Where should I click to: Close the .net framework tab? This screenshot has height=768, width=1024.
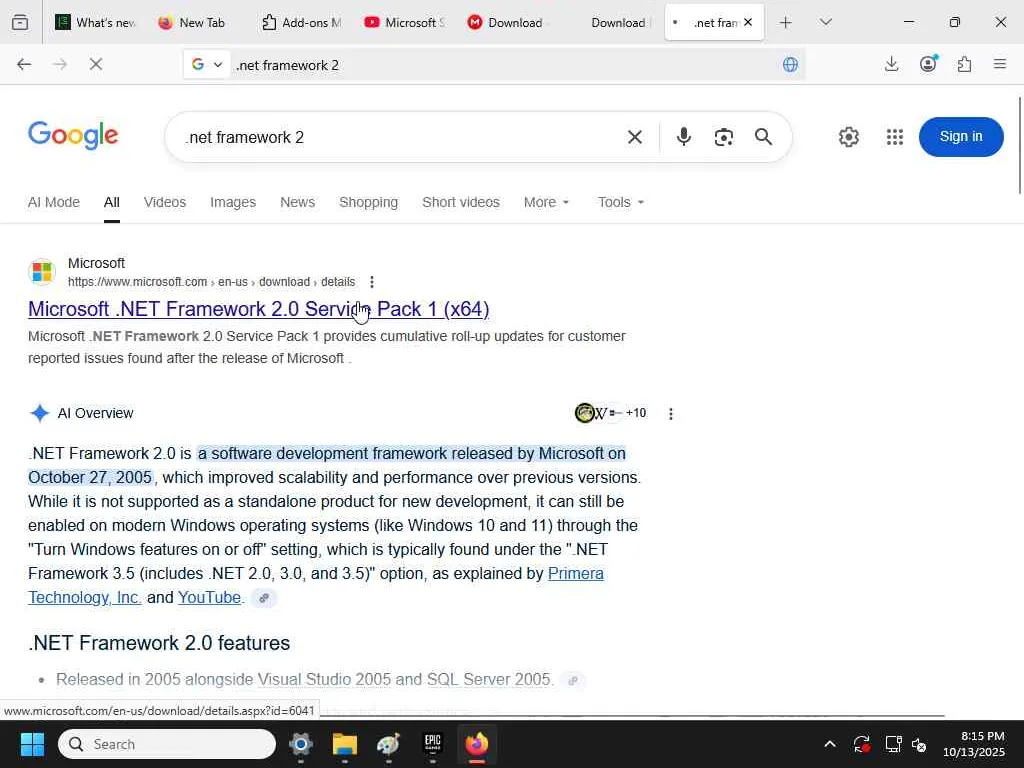point(748,22)
